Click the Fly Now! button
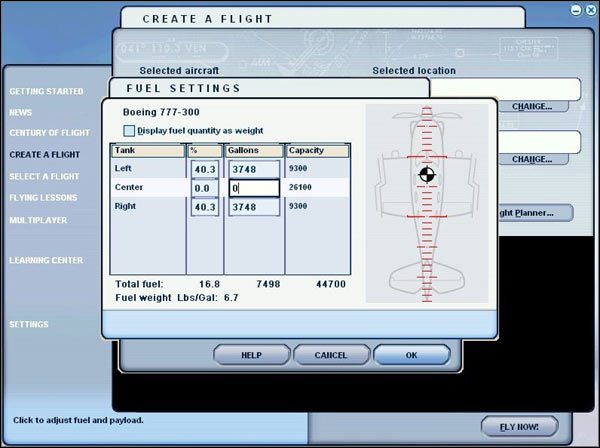Screen dimensions: 600x448 point(519,427)
